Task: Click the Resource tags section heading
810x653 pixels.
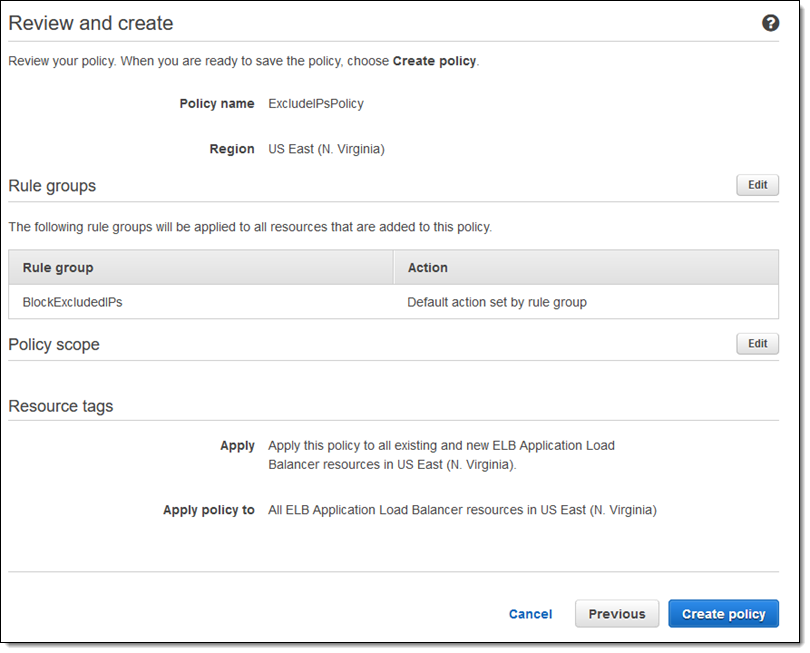Action: pos(61,406)
